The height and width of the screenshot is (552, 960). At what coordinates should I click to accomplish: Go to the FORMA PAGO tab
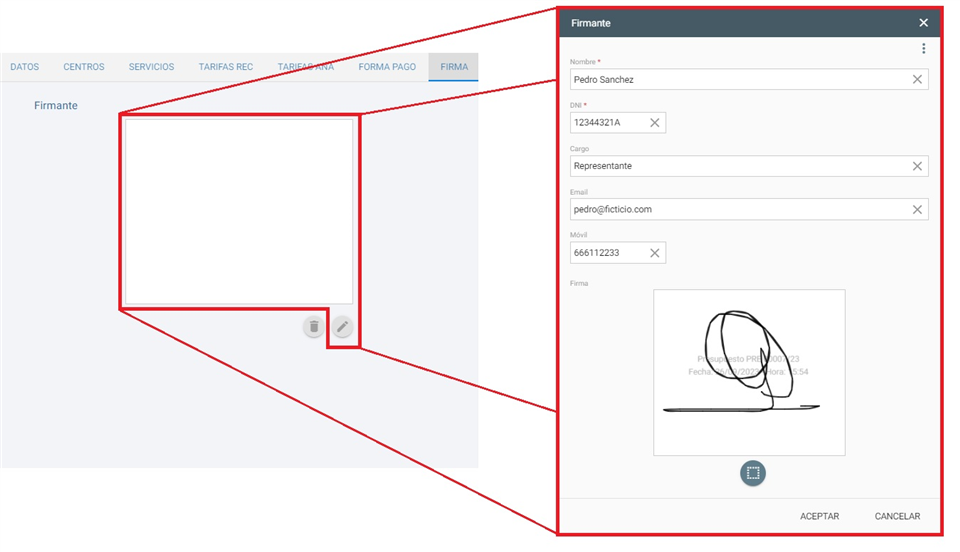coord(387,67)
